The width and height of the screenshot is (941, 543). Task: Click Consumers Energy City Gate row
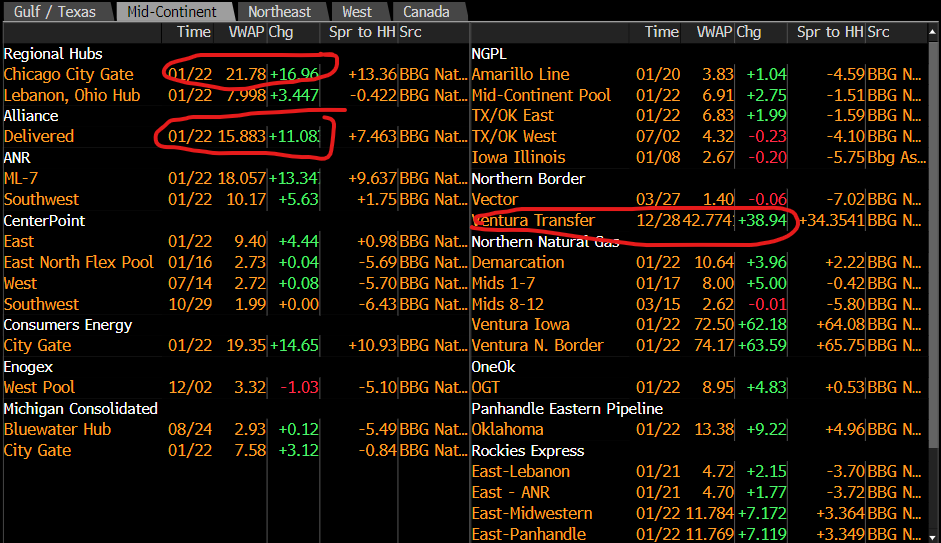click(235, 346)
